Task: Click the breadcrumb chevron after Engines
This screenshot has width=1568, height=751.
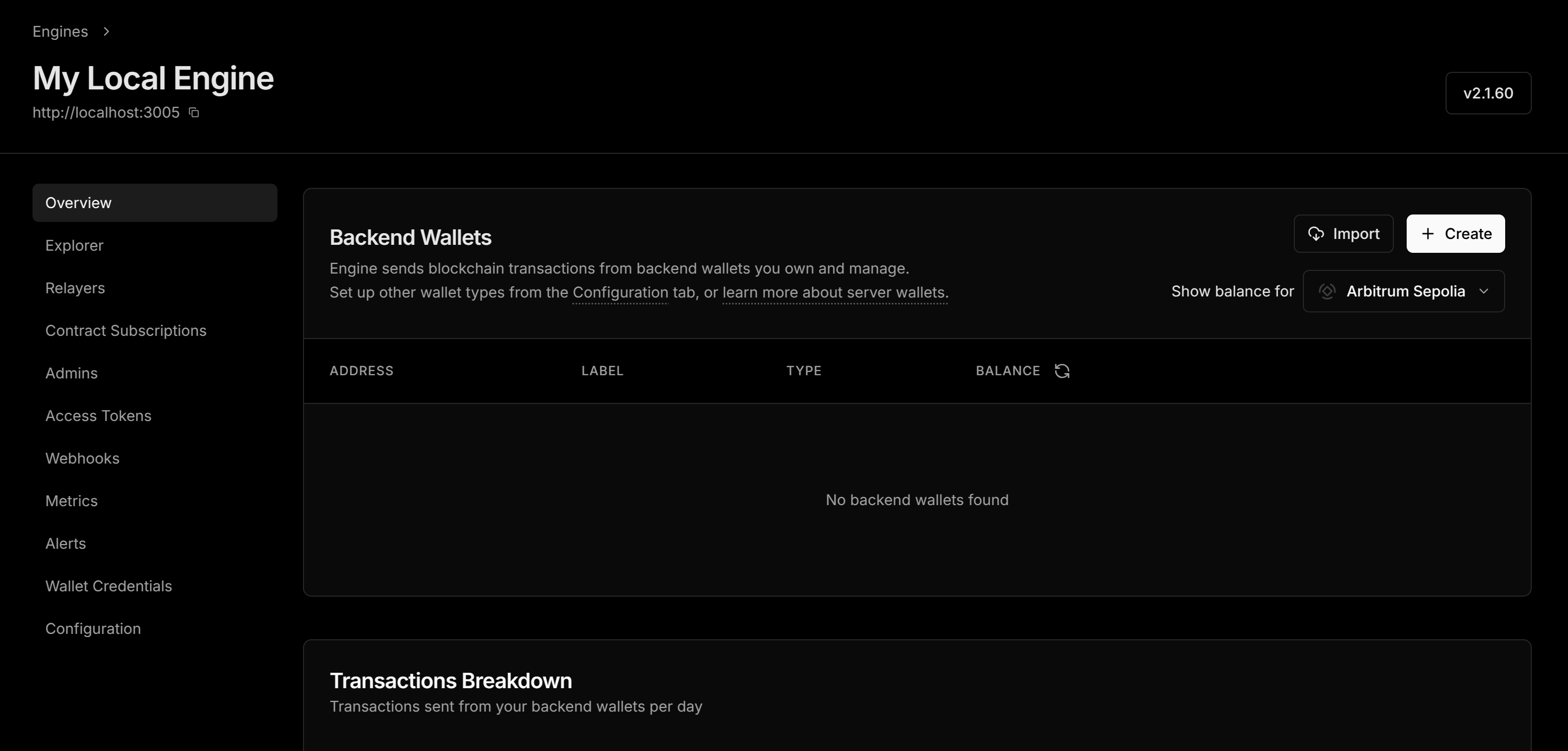Action: pos(106,31)
